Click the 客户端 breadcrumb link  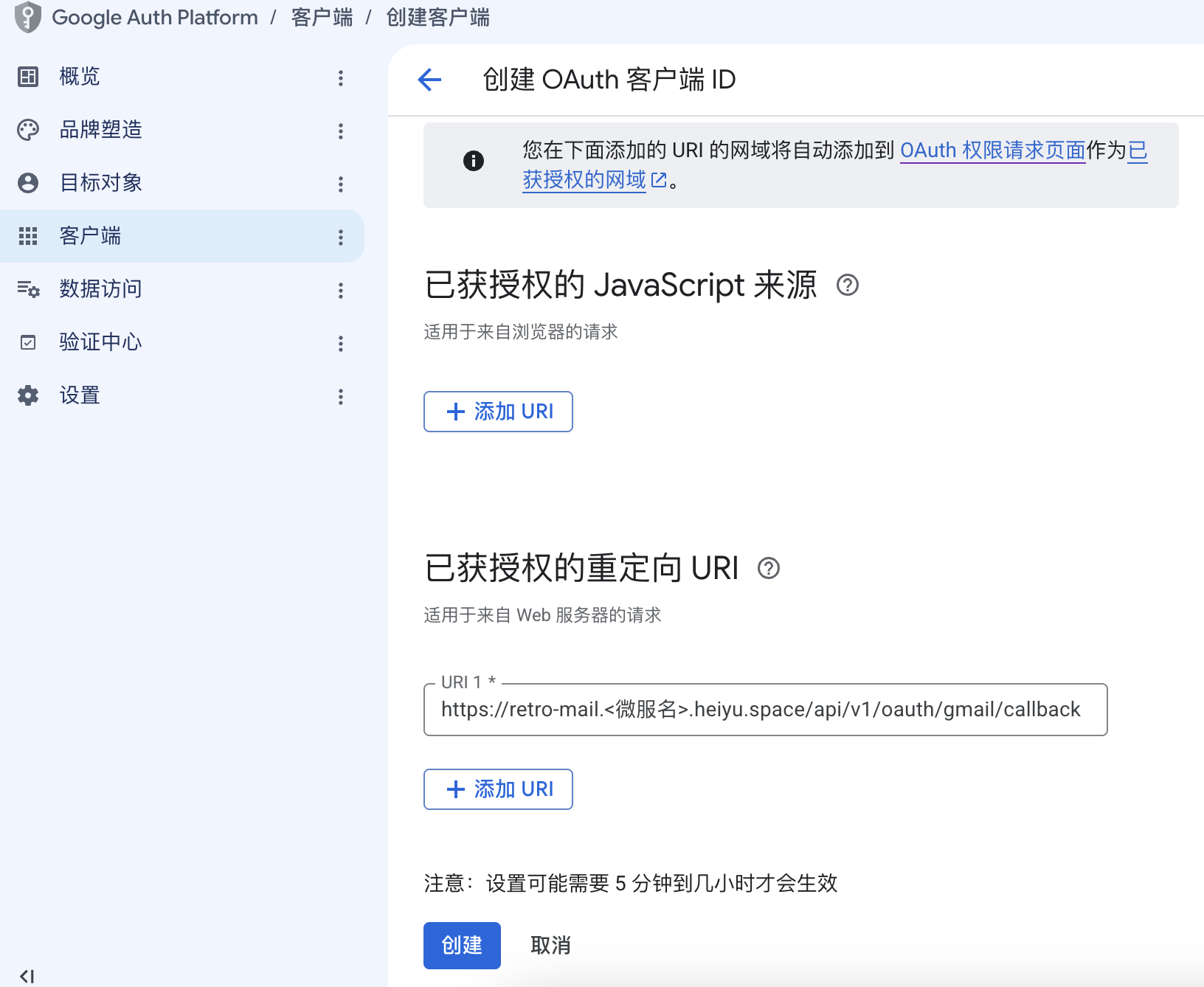click(x=322, y=17)
